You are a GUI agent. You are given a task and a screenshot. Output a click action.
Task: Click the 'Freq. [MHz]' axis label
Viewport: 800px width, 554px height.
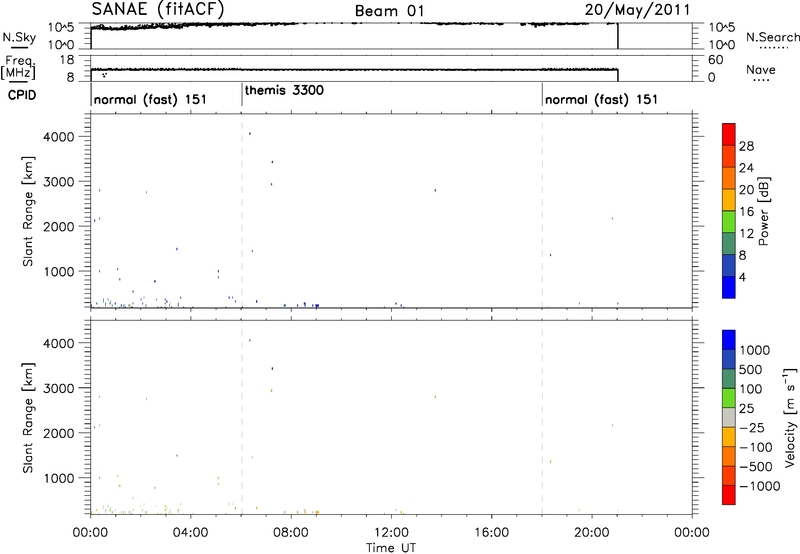click(19, 67)
